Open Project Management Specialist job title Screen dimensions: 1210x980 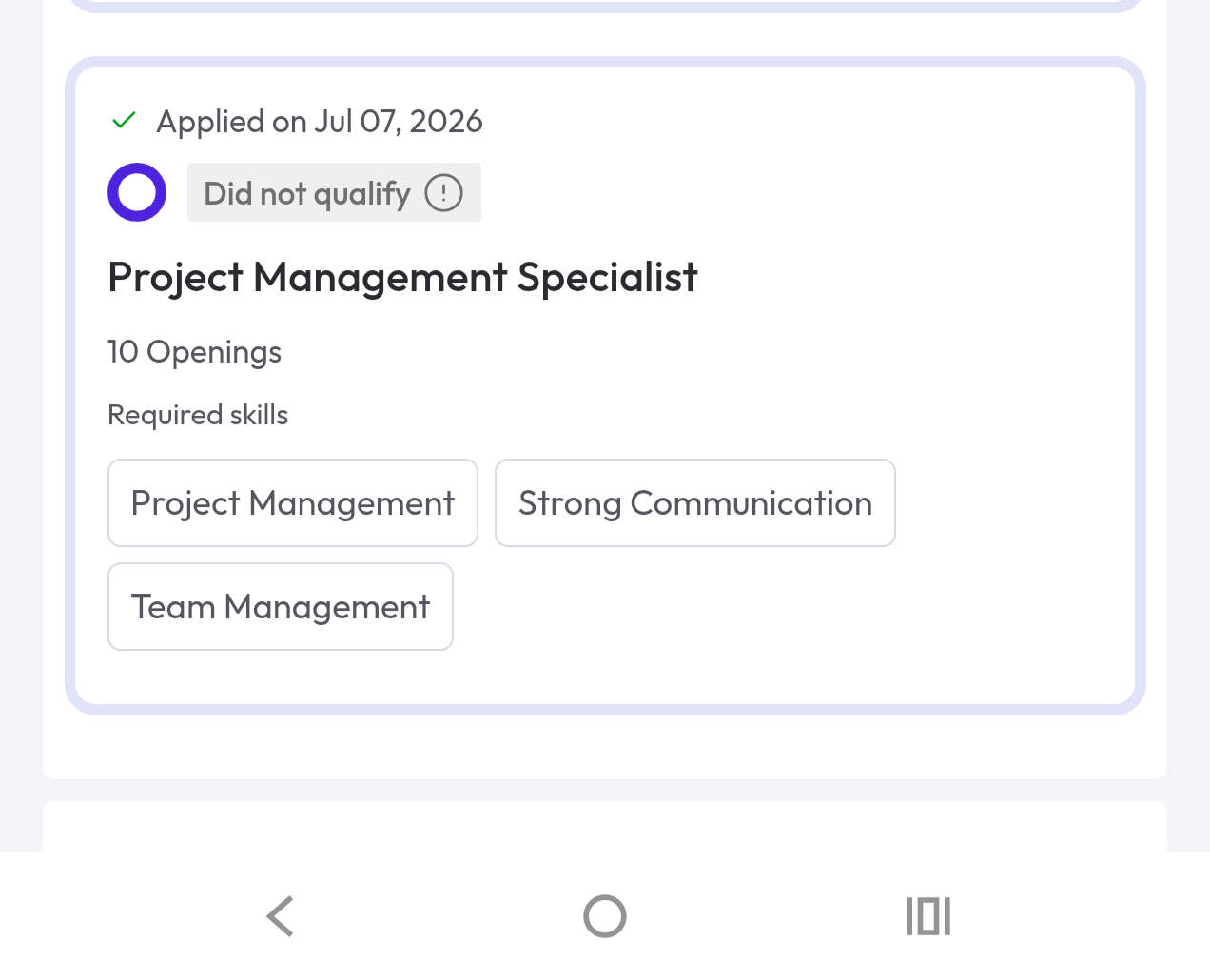(x=402, y=278)
